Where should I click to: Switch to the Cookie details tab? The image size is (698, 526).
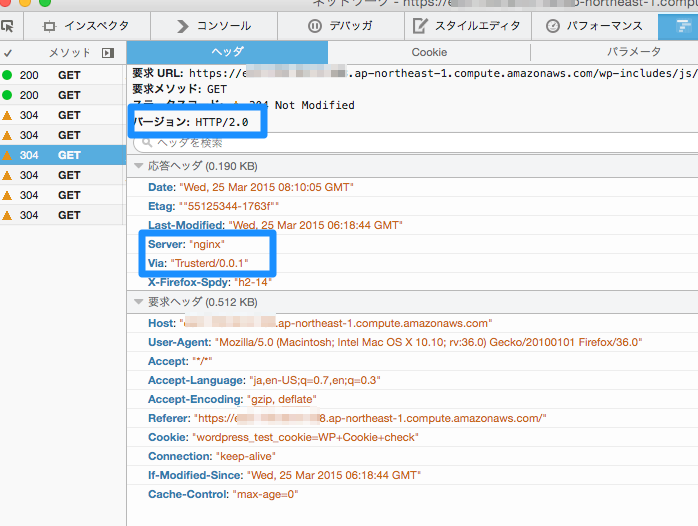[x=429, y=52]
